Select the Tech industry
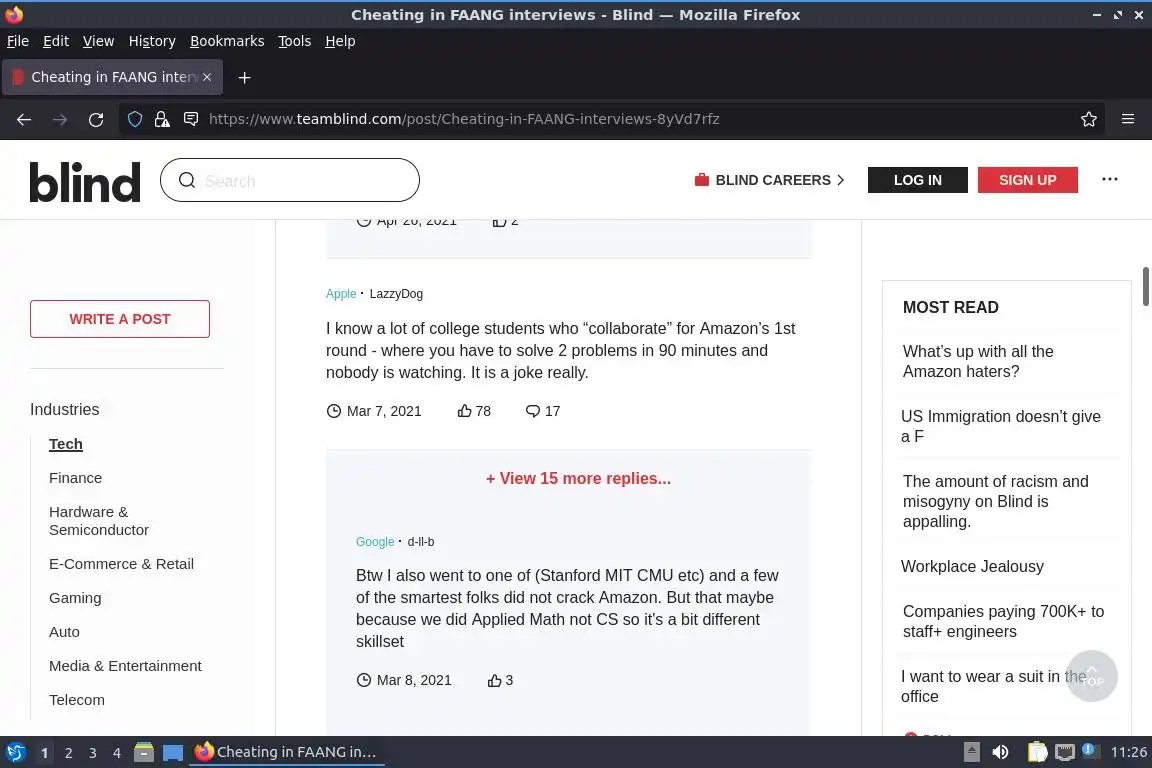 tap(66, 444)
